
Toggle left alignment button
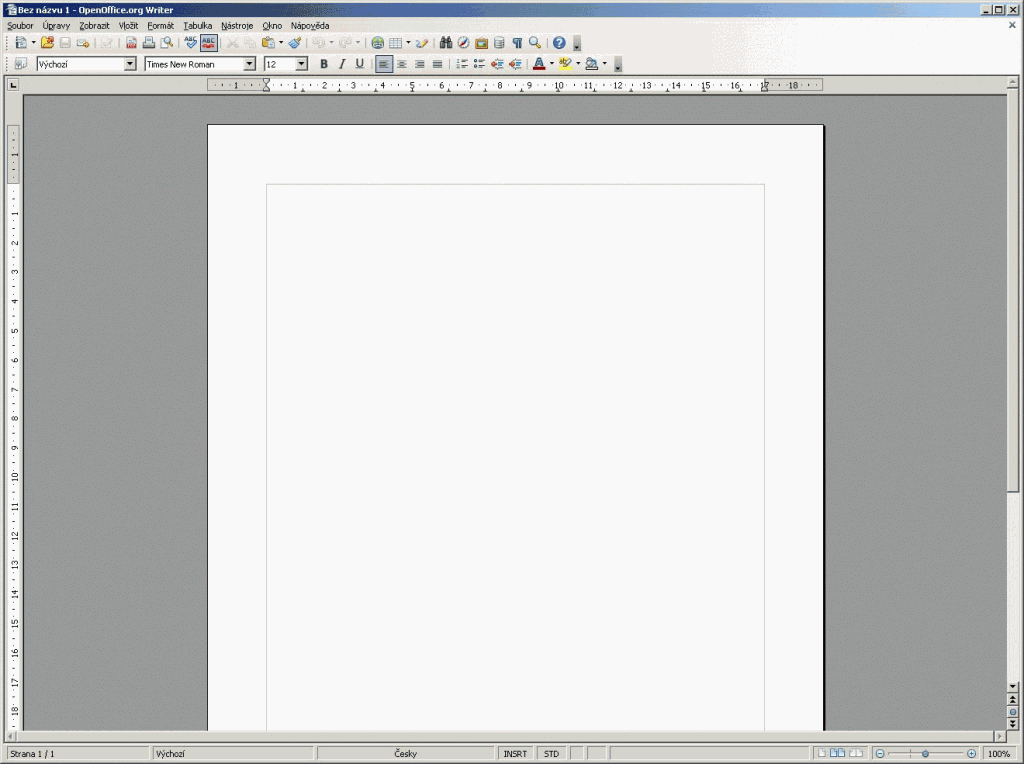click(x=384, y=64)
